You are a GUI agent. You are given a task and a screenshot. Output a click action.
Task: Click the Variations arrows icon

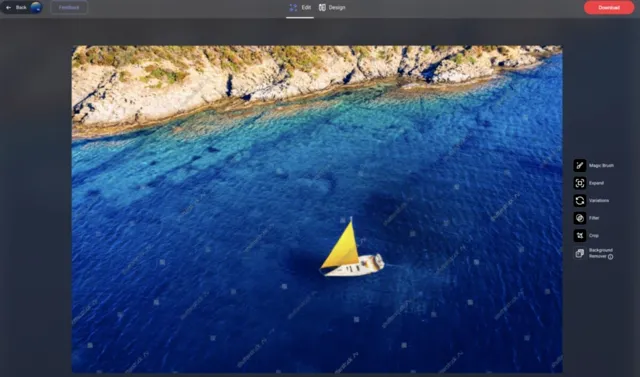[580, 200]
